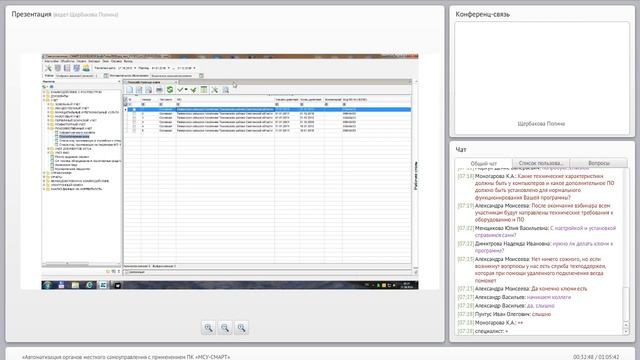The height and width of the screenshot is (360, 640).
Task: Click the chat message from Менщикова Юлия Васильевна
Action: pyautogui.click(x=536, y=232)
